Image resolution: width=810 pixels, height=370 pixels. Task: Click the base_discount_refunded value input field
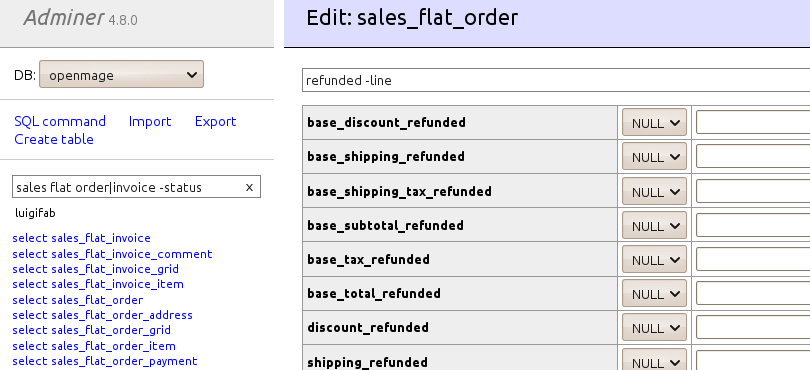point(753,122)
